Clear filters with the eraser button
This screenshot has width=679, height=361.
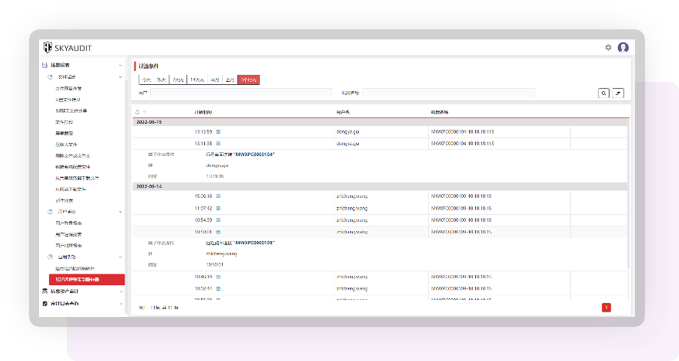618,93
